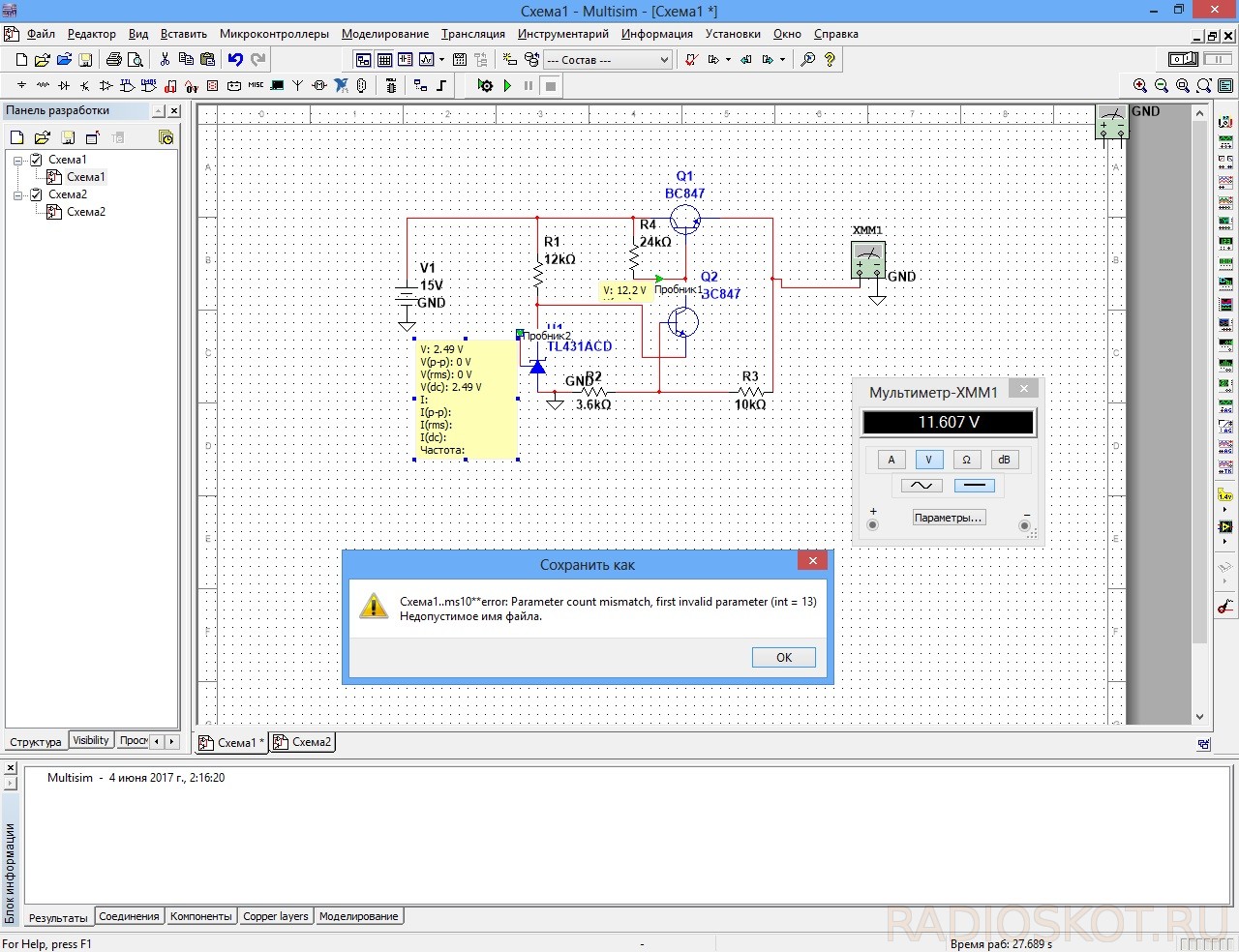Open the Grapher icon dropdown arrow
The height and width of the screenshot is (952, 1239).
click(441, 60)
